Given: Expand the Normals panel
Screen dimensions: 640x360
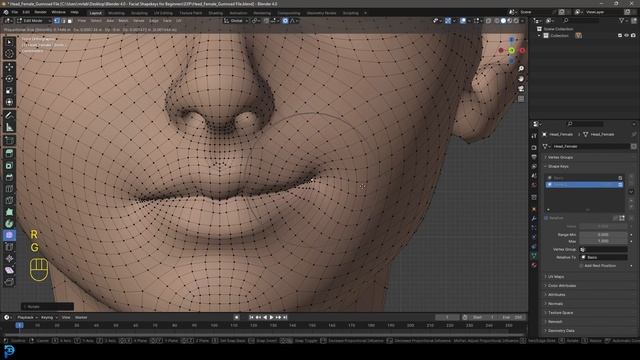Looking at the screenshot, I should (556, 304).
